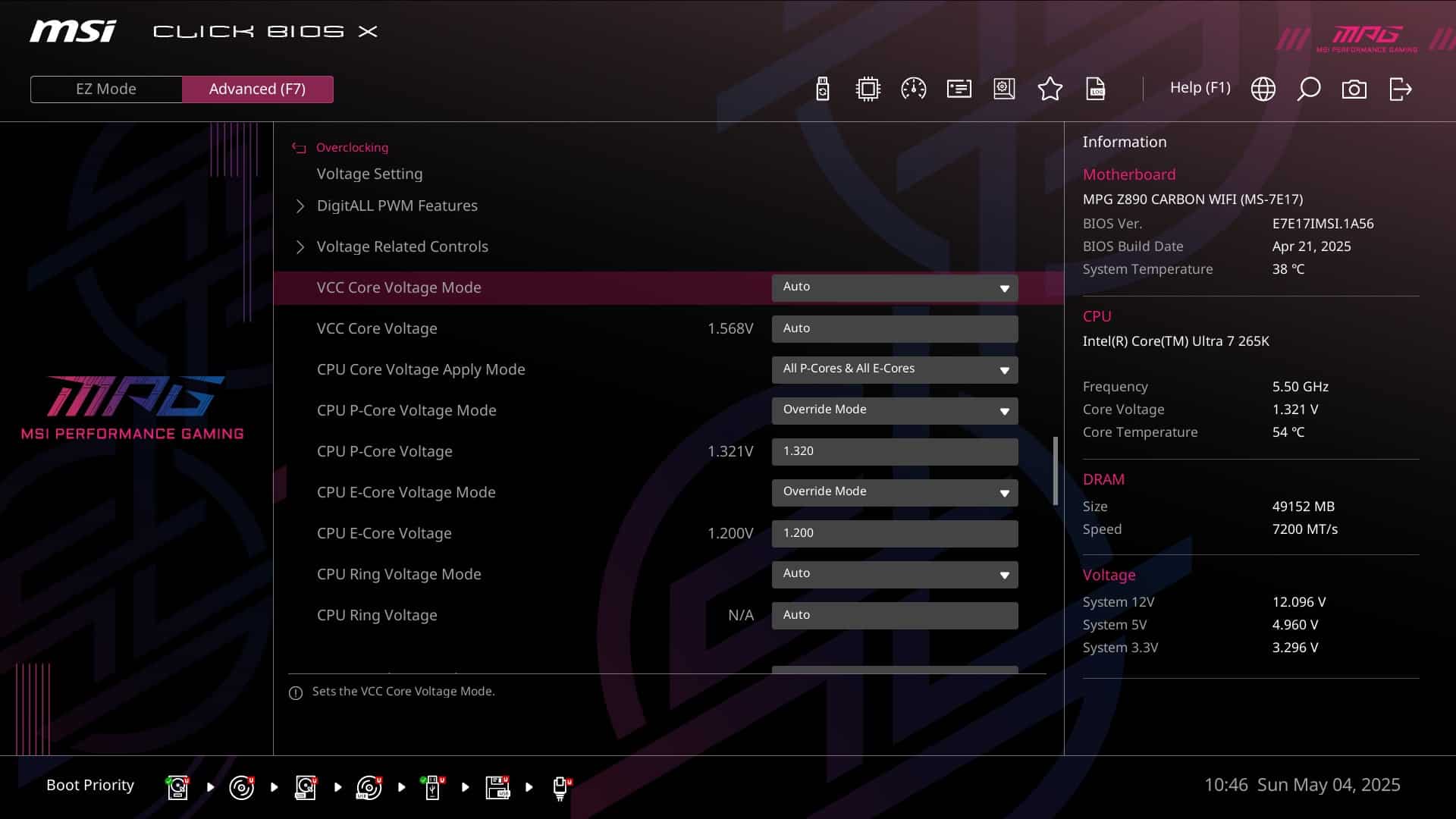Viewport: 1456px width, 819px height.
Task: Go back via Overclocking breadcrumb
Action: tap(352, 147)
